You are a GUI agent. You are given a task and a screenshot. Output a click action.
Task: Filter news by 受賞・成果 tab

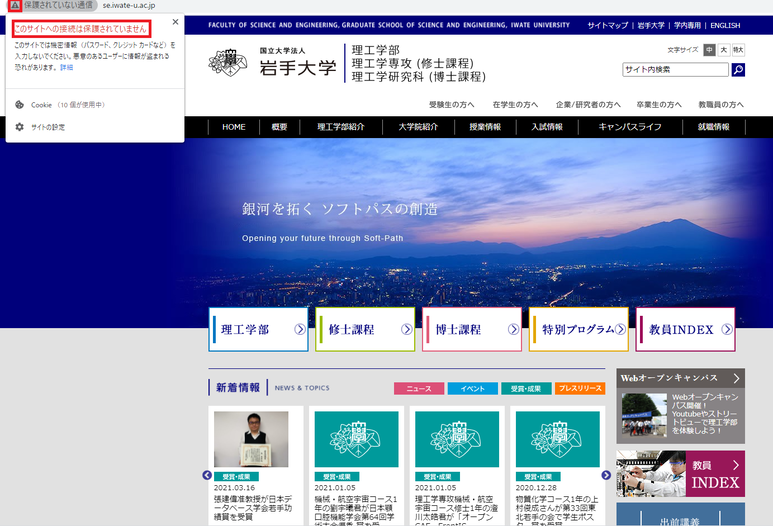tap(526, 388)
